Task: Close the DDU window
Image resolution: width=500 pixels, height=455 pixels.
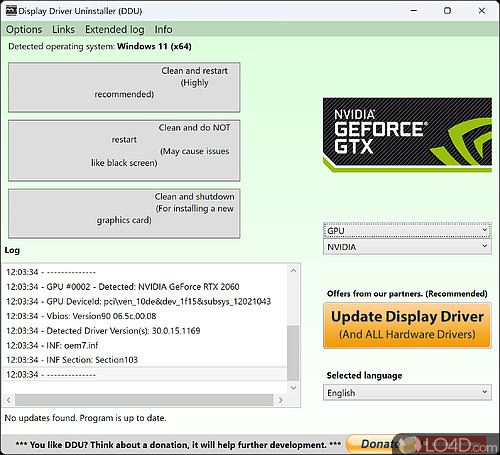Action: click(x=482, y=11)
